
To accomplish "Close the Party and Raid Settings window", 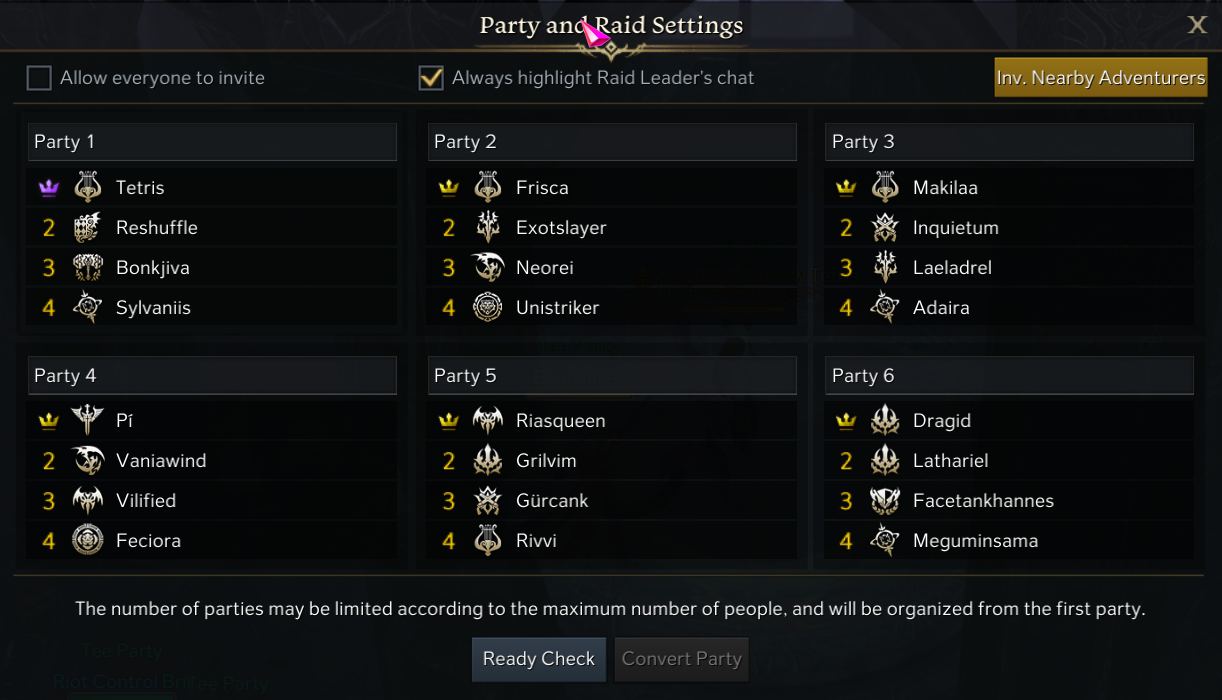I will pyautogui.click(x=1197, y=26).
